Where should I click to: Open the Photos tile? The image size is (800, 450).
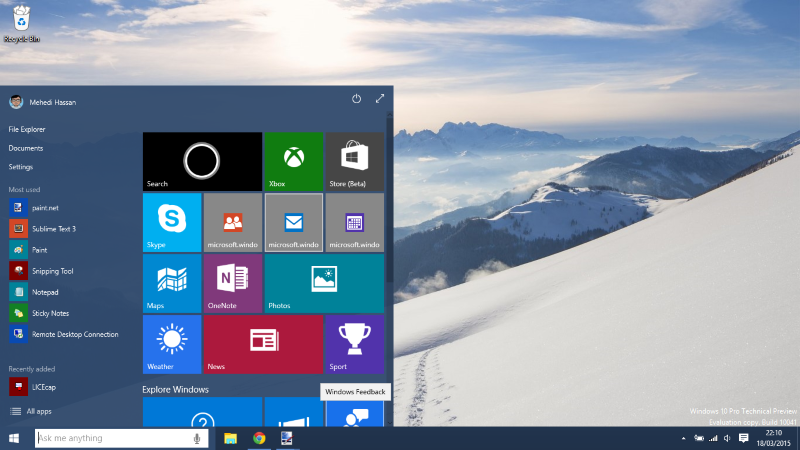point(323,283)
